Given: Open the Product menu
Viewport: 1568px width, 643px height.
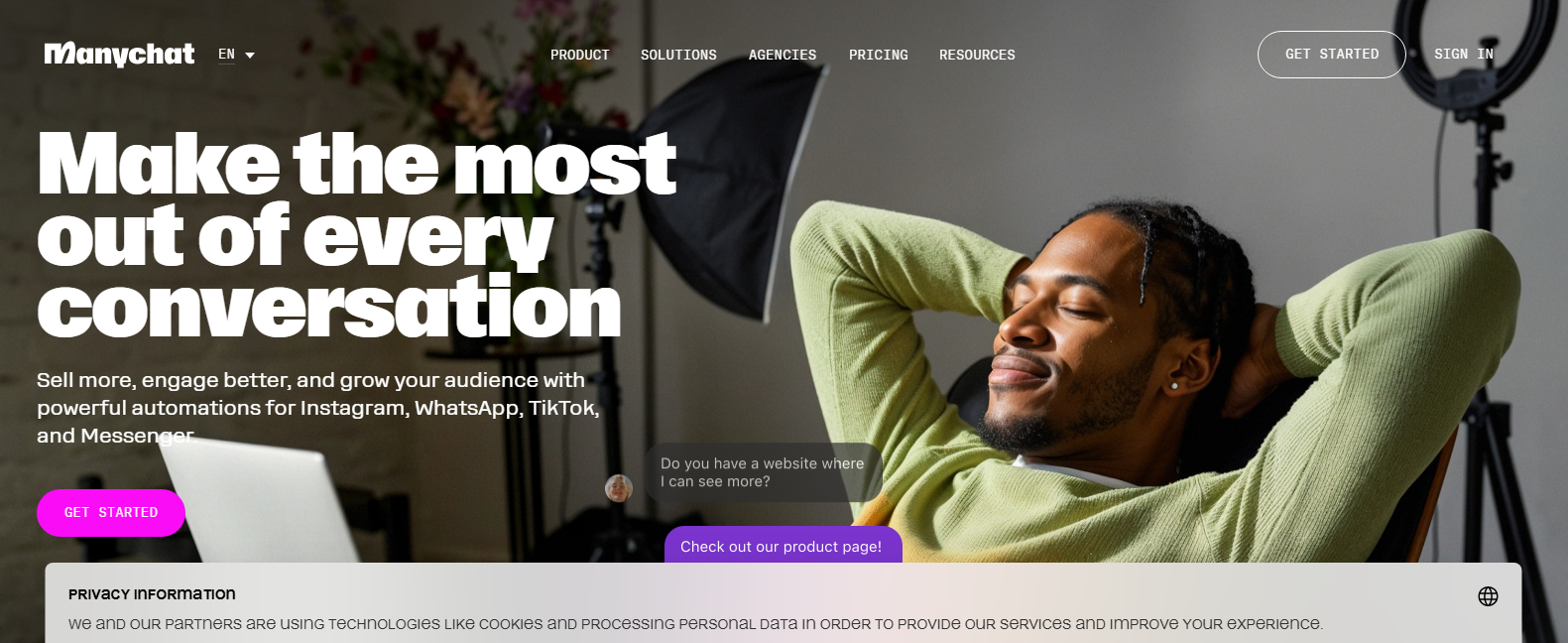Looking at the screenshot, I should [x=580, y=55].
